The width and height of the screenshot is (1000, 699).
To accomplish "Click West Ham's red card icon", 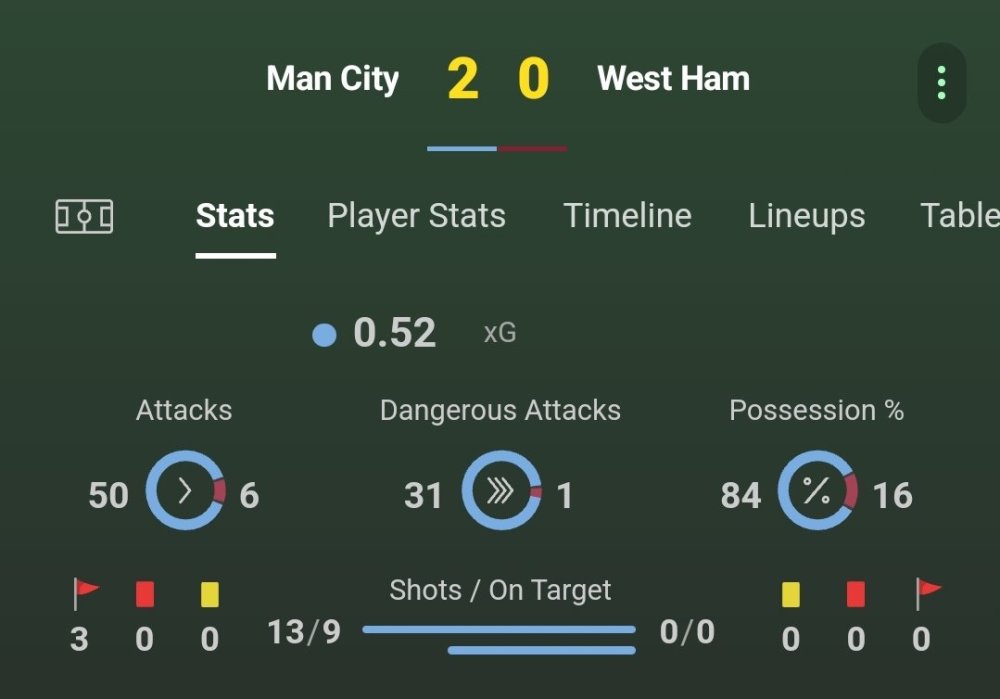I will coord(855,594).
